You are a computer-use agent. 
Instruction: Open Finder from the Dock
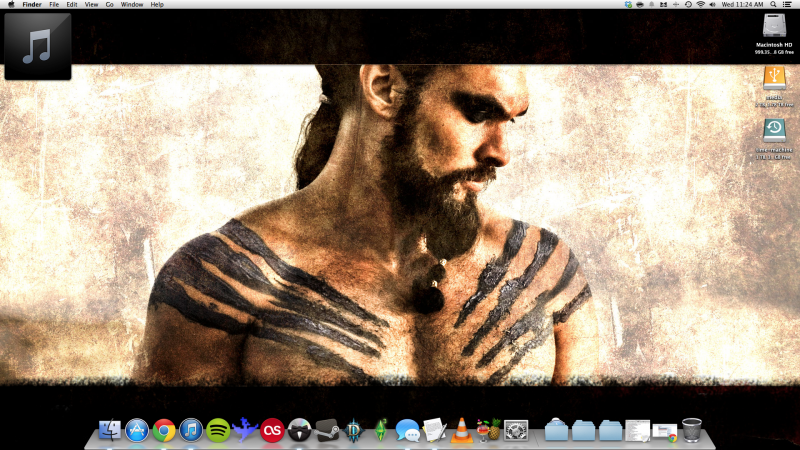coord(110,430)
